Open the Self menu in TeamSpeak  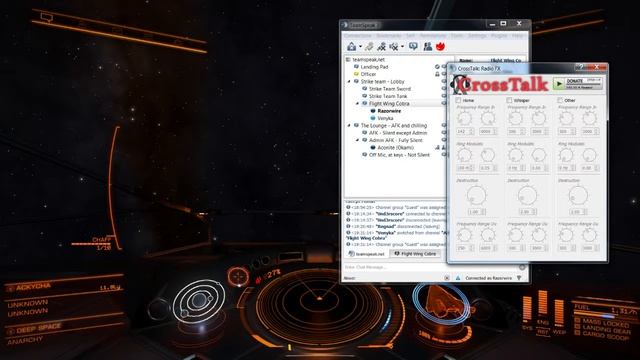[x=410, y=36]
